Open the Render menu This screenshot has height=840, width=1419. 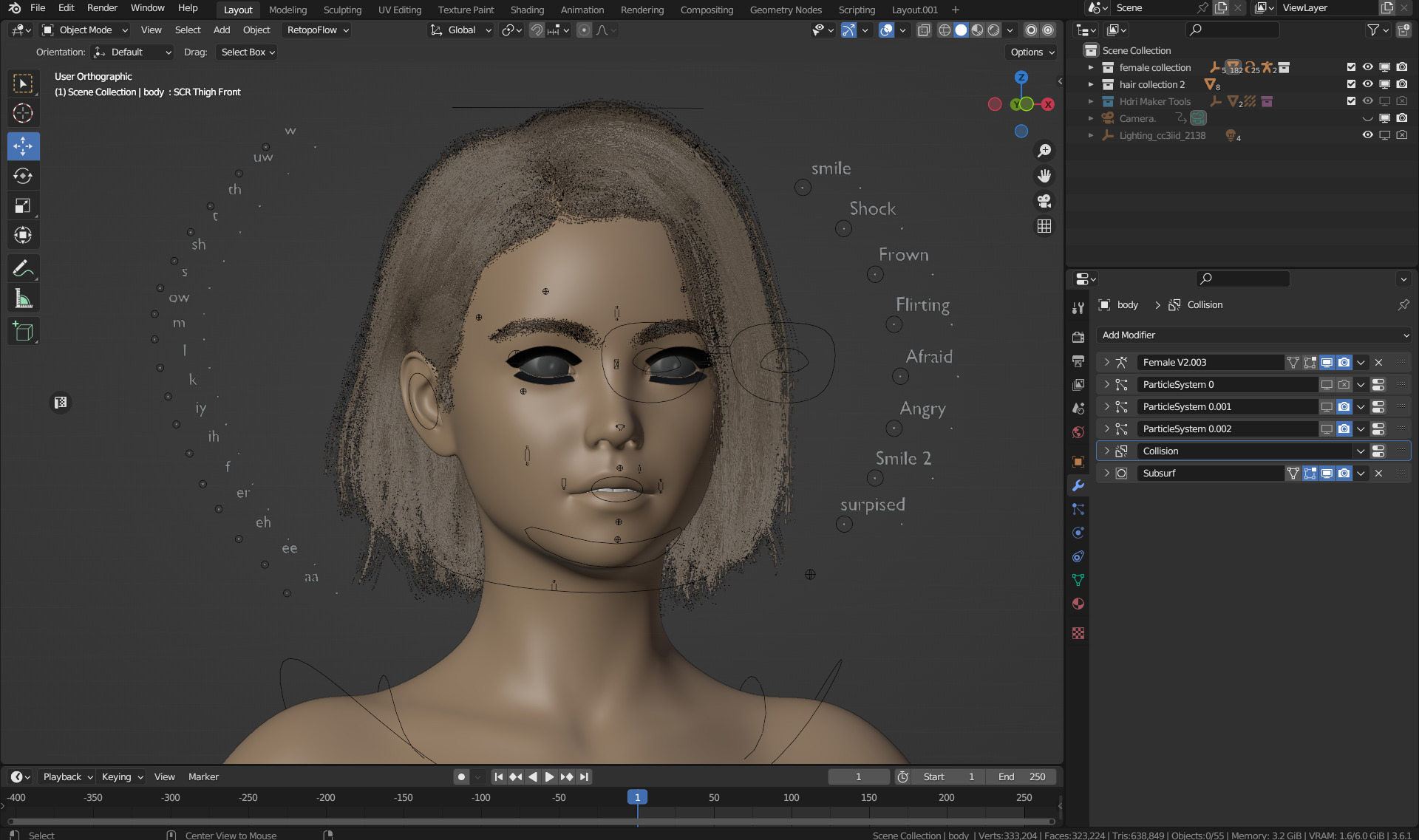point(102,8)
